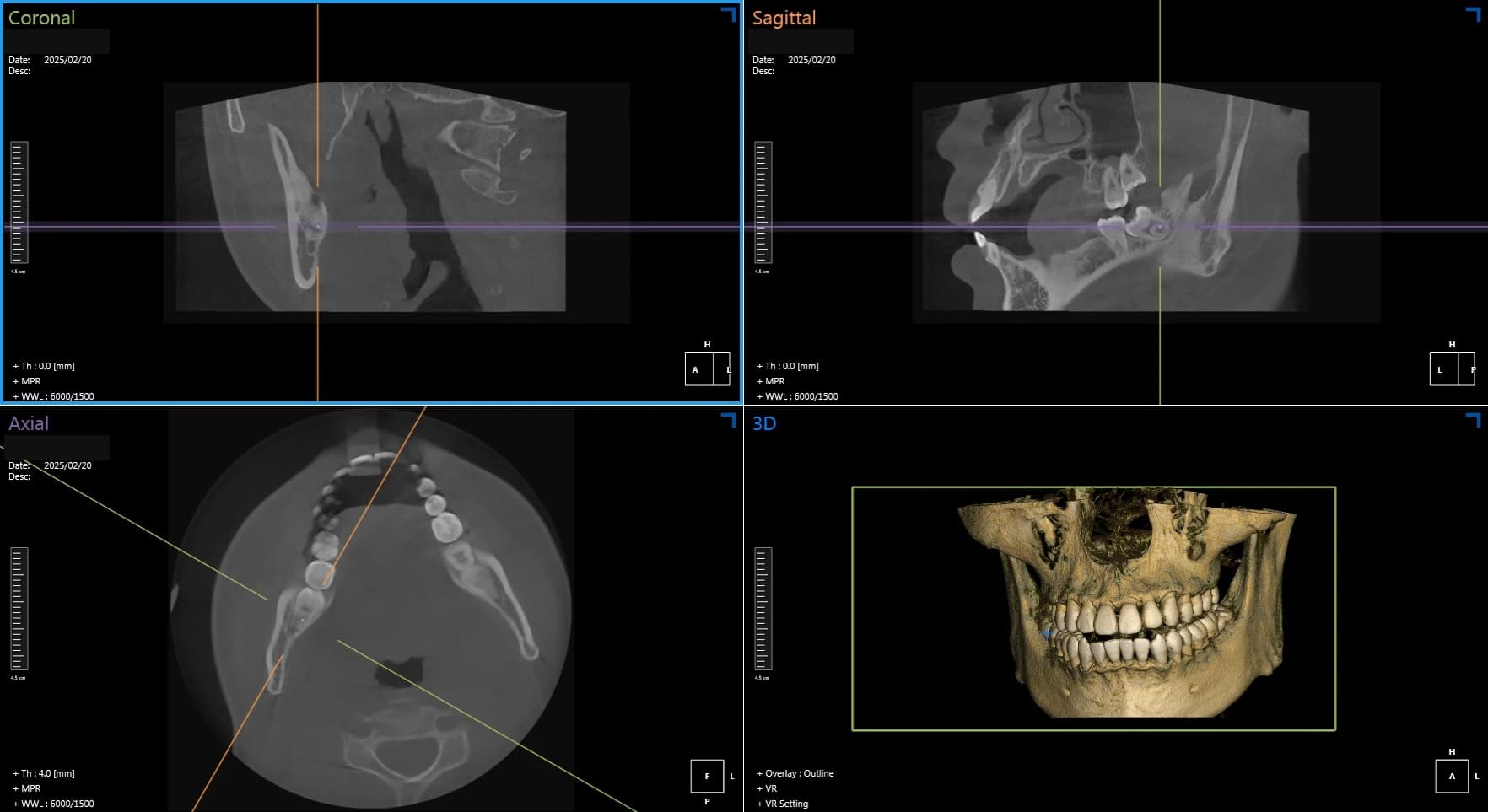The width and height of the screenshot is (1488, 812).
Task: Click the Axial view scale ruler
Action: pyautogui.click(x=19, y=609)
